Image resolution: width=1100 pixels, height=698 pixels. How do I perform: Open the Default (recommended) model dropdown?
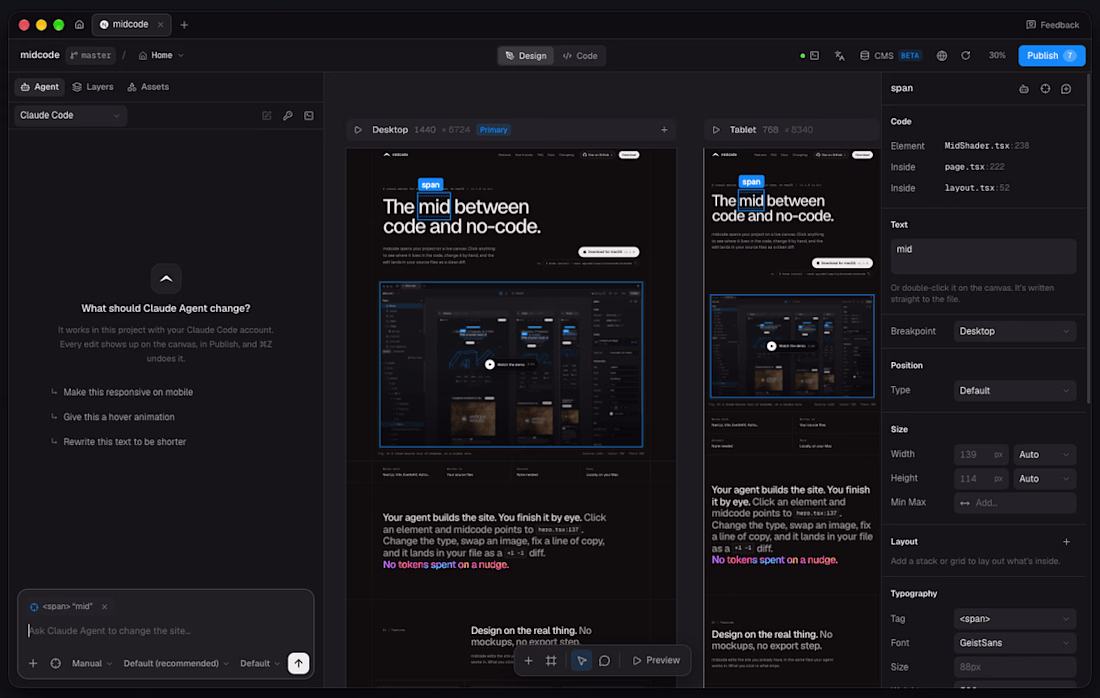point(176,663)
